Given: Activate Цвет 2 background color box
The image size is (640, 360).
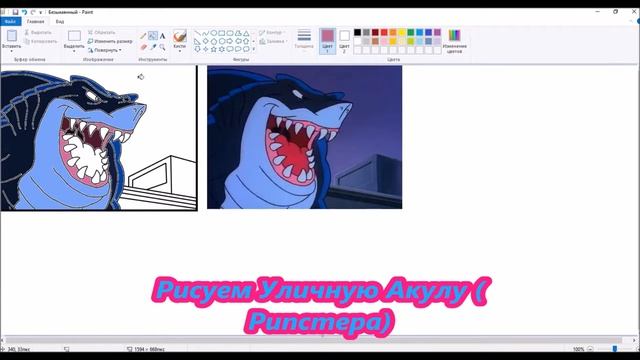Looking at the screenshot, I should pos(344,41).
